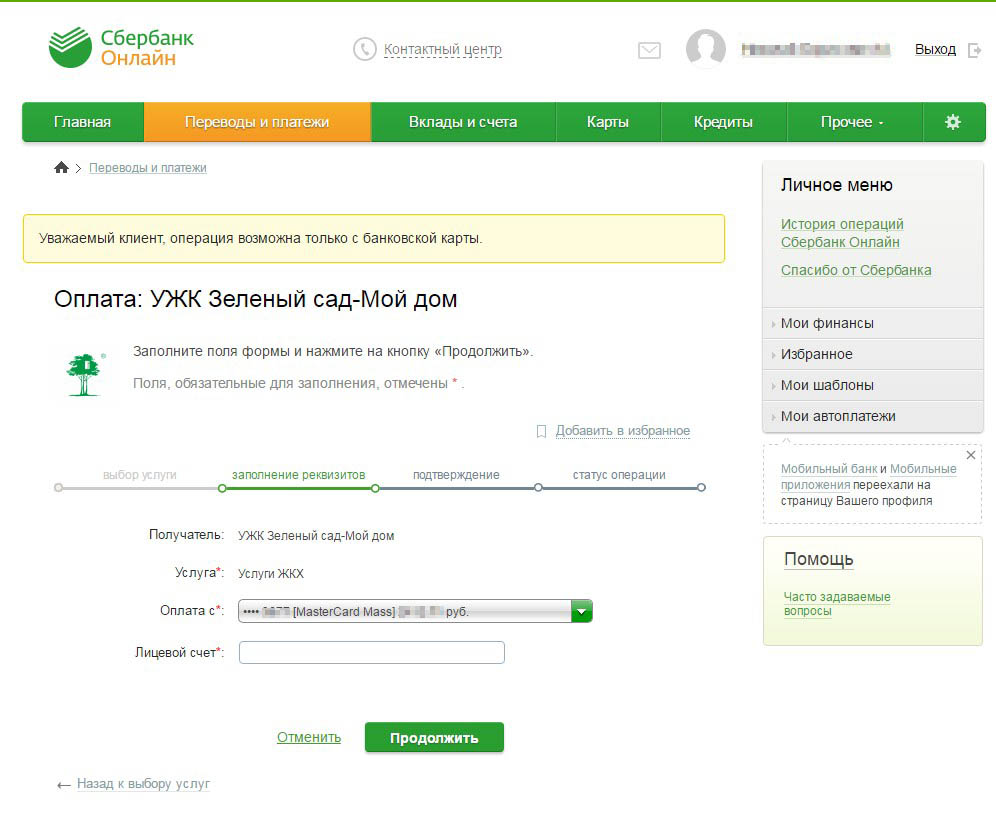
Task: Click the Продолжить button
Action: point(434,738)
